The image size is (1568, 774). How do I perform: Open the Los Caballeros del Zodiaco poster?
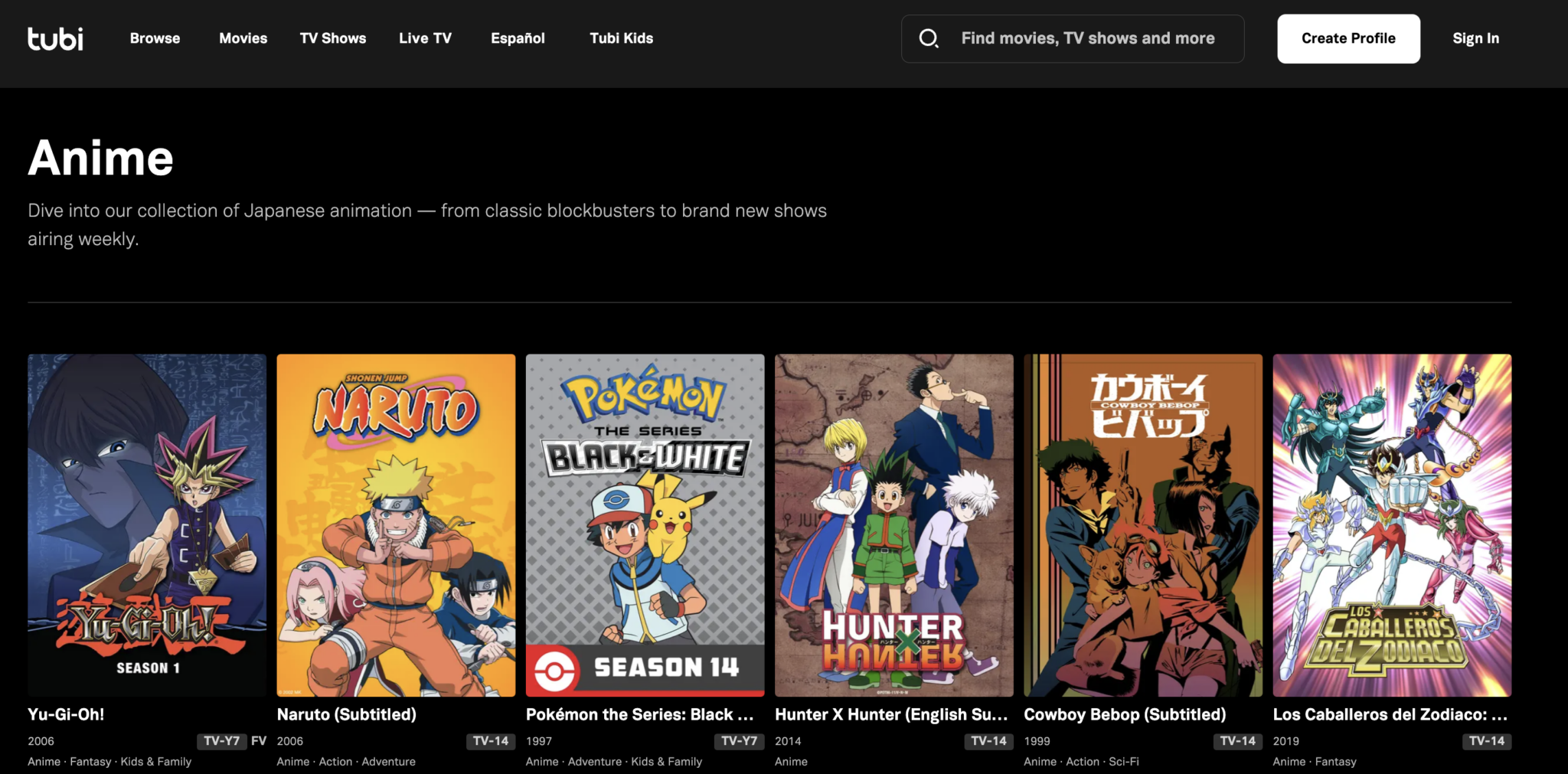(x=1391, y=524)
